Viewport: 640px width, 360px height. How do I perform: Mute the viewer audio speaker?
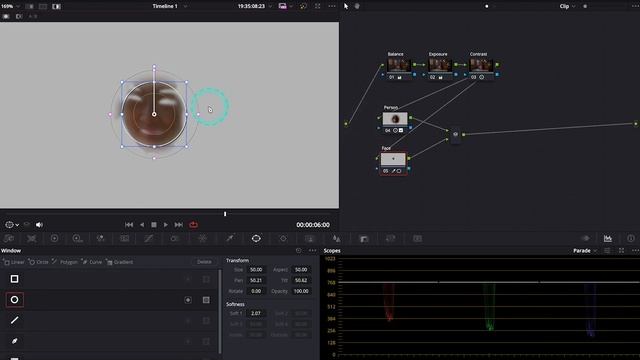(x=39, y=225)
